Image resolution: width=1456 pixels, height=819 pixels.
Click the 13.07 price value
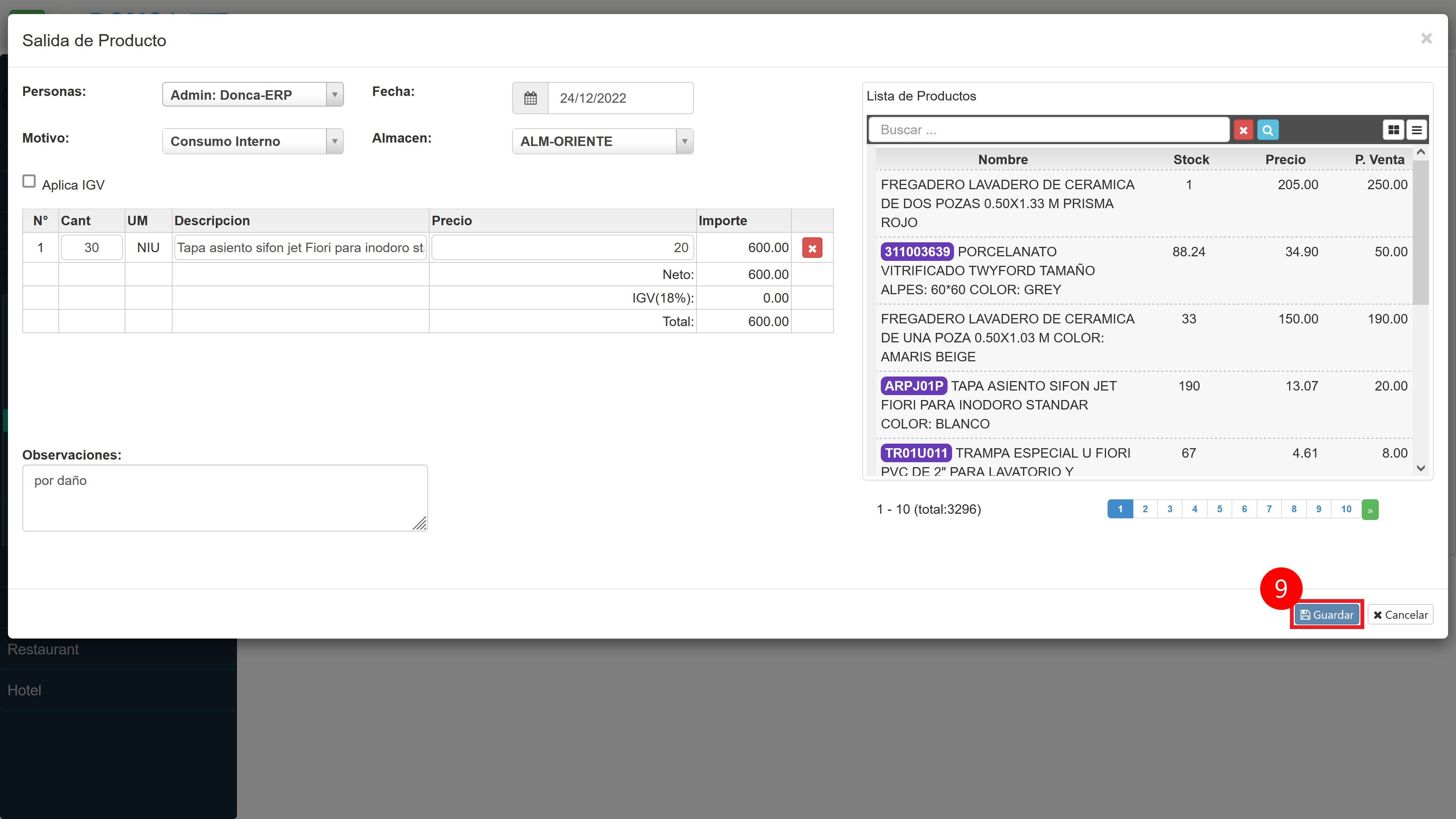(x=1302, y=386)
